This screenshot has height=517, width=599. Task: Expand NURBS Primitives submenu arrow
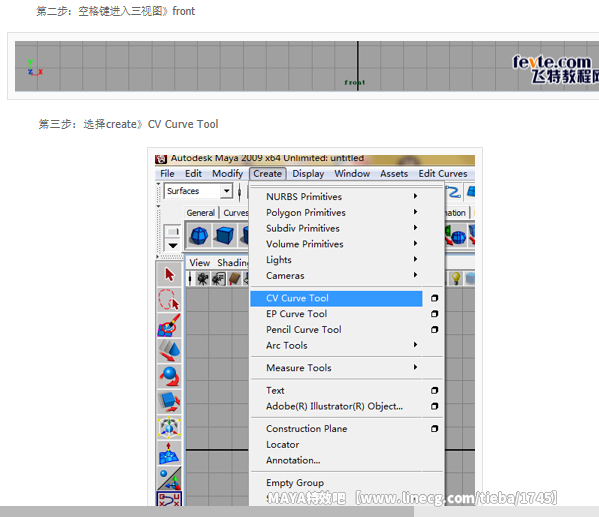coord(416,196)
